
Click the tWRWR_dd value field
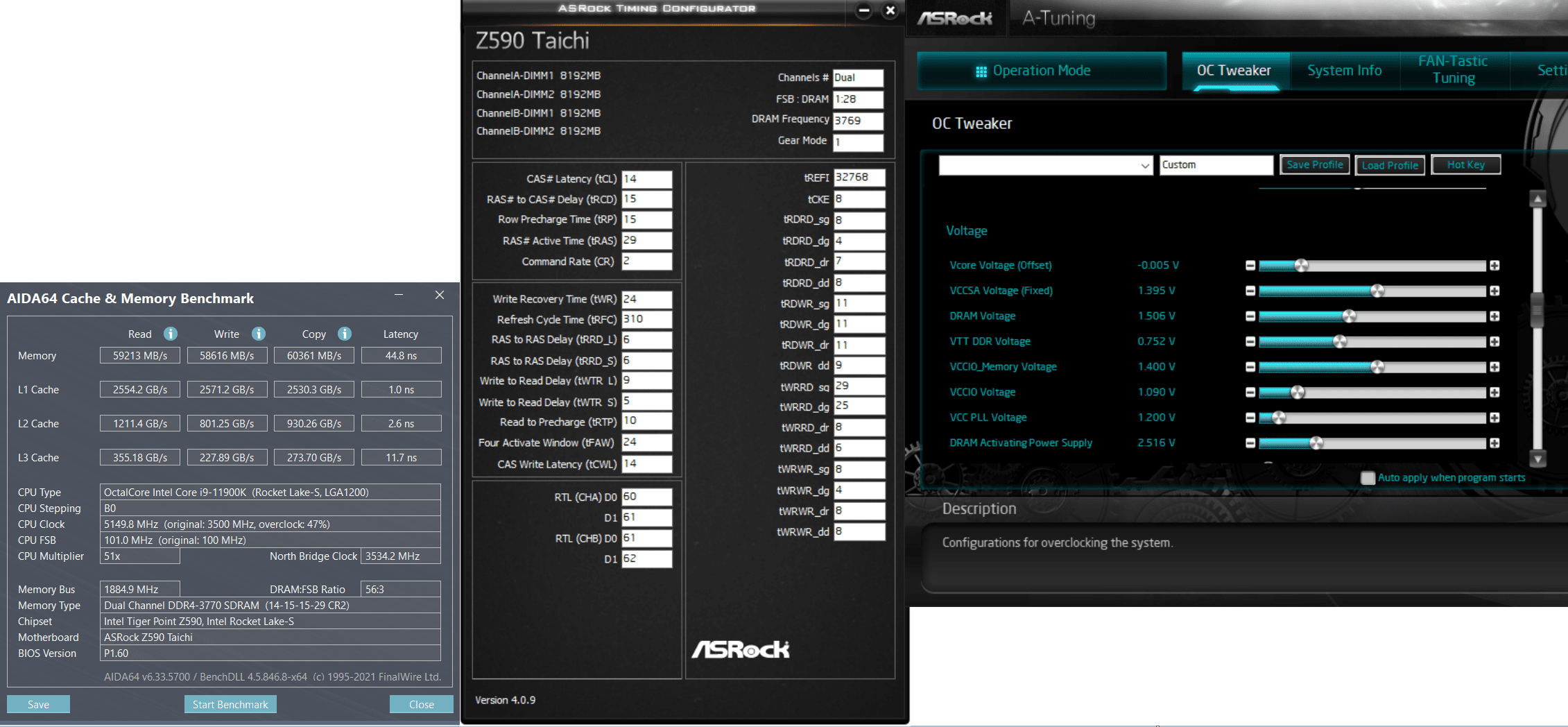click(859, 532)
